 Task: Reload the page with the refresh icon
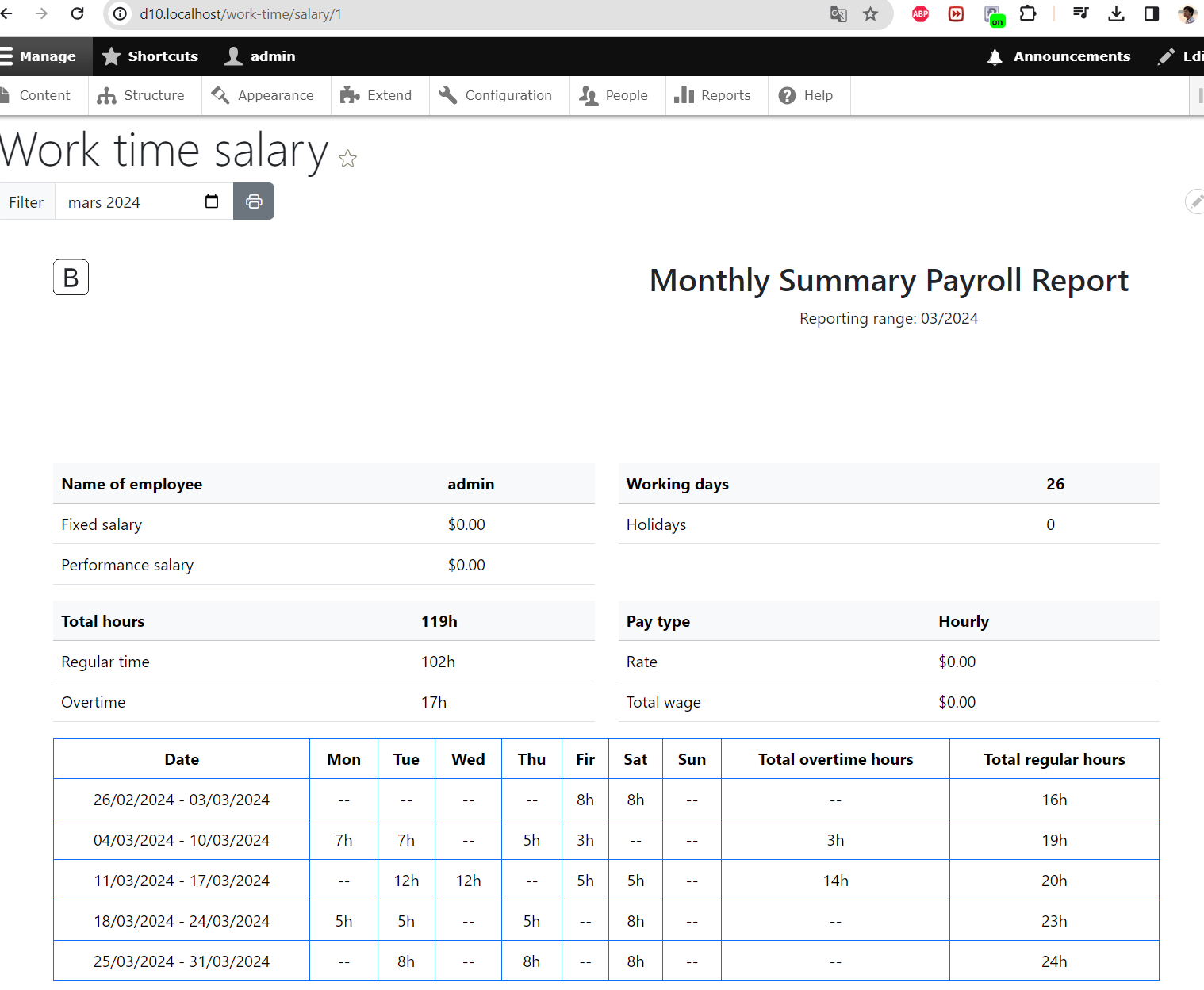tap(77, 13)
